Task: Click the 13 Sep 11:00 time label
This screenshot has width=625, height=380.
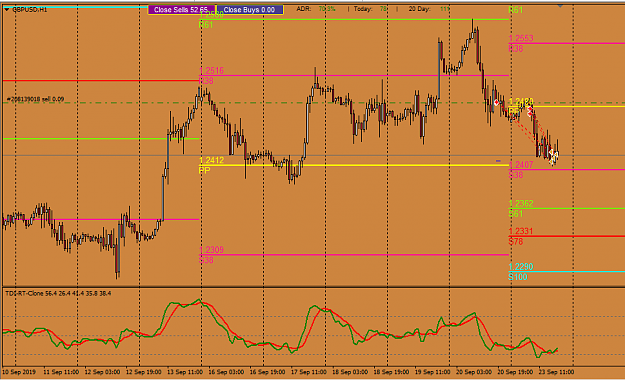Action: tap(185, 372)
